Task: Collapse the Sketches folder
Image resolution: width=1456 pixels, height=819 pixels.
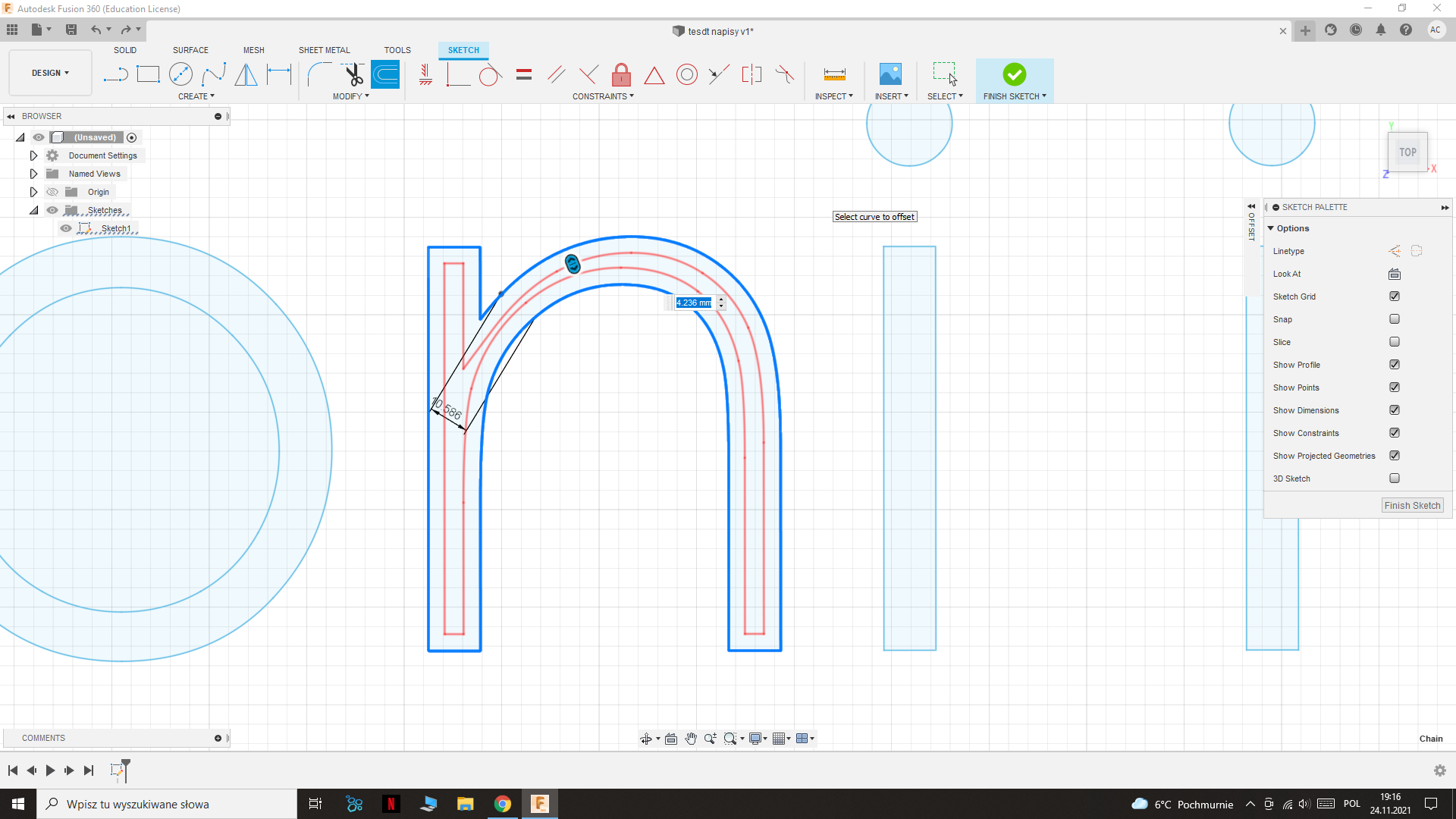Action: pos(33,210)
